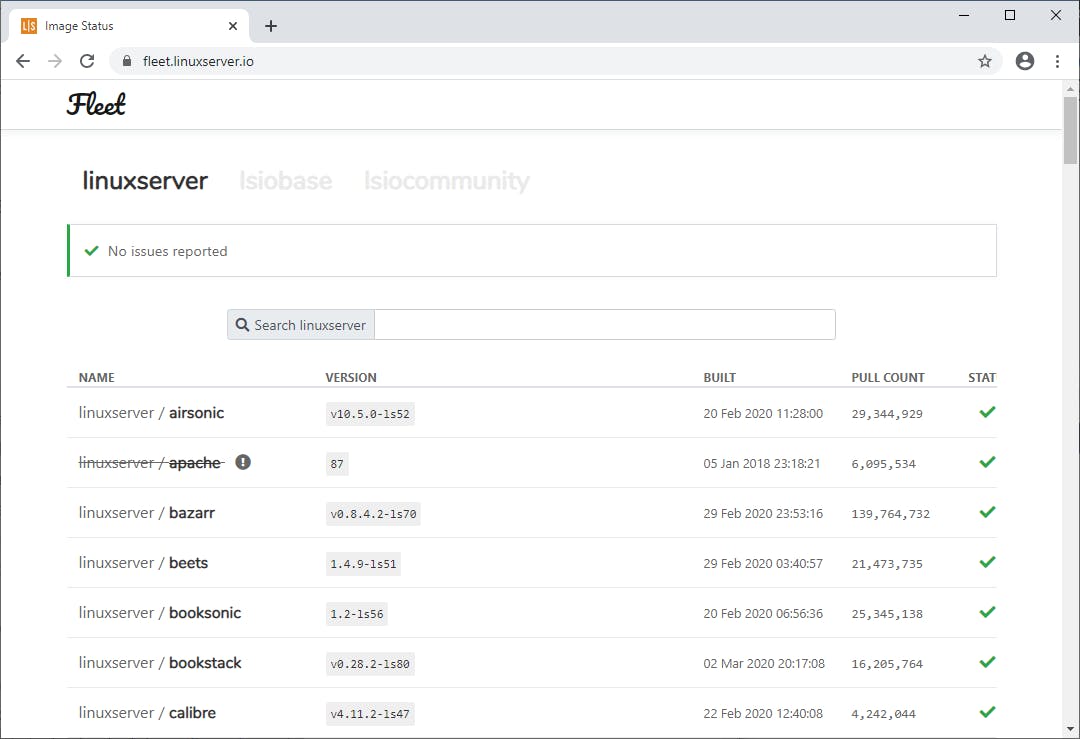Image resolution: width=1080 pixels, height=739 pixels.
Task: Click the PULL COUNT column header
Action: (888, 377)
